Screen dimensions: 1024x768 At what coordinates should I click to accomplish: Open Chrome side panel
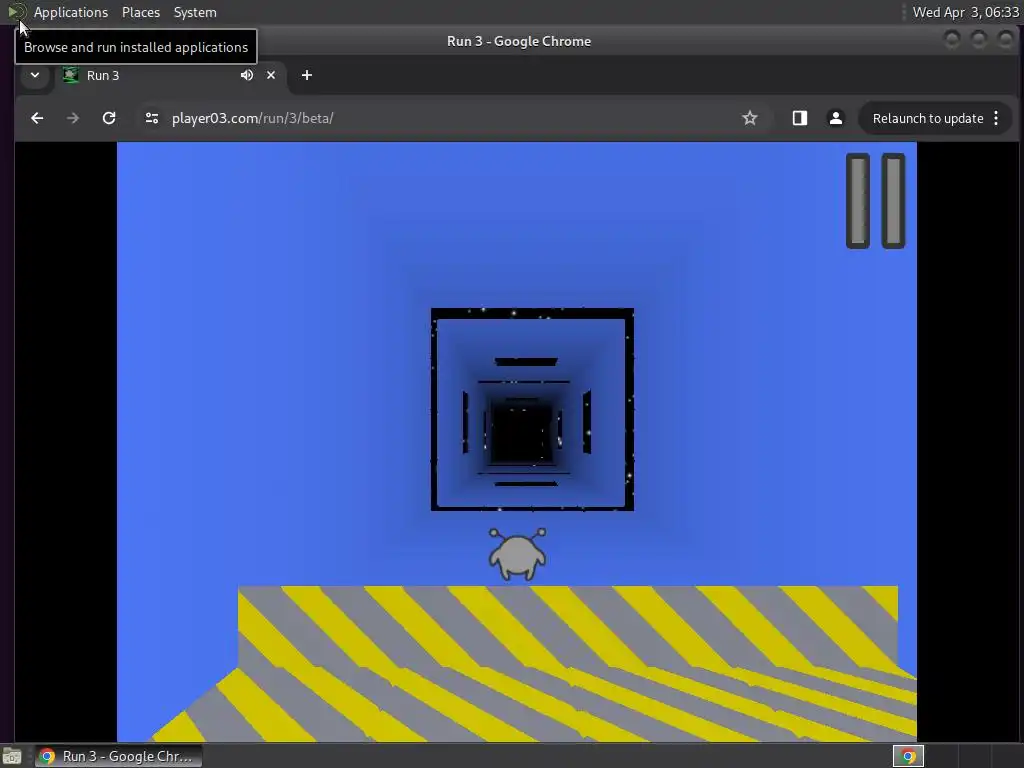(x=800, y=118)
